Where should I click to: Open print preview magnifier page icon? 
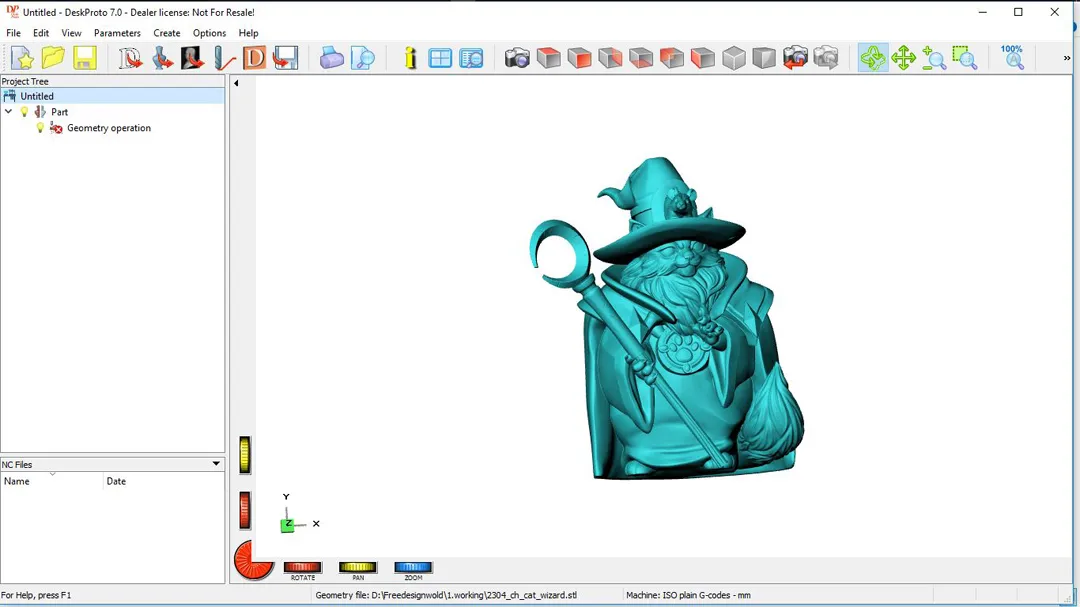363,58
